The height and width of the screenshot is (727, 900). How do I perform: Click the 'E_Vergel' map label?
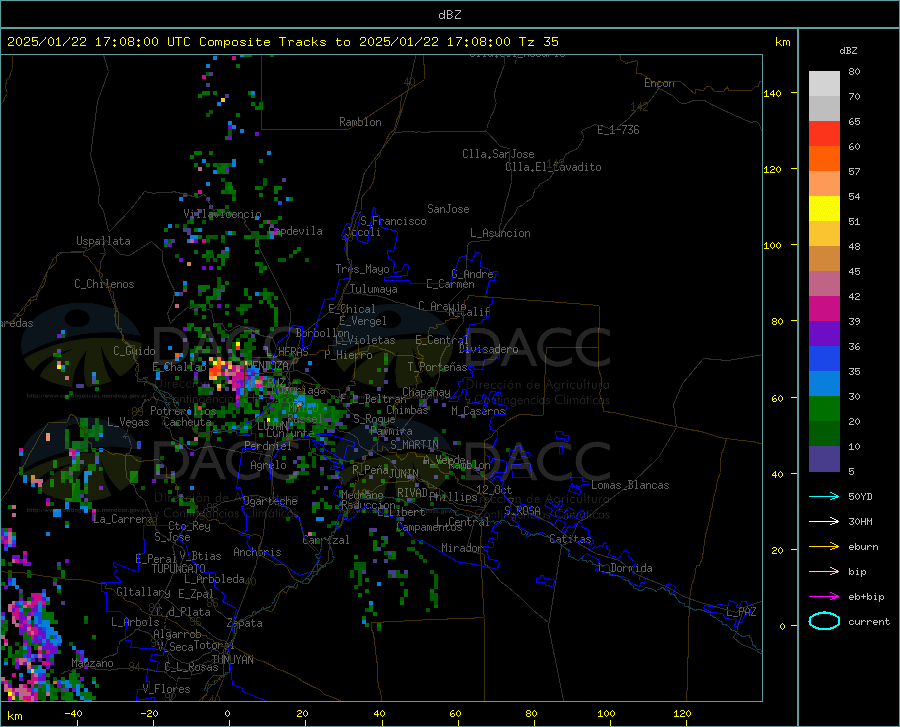point(363,321)
